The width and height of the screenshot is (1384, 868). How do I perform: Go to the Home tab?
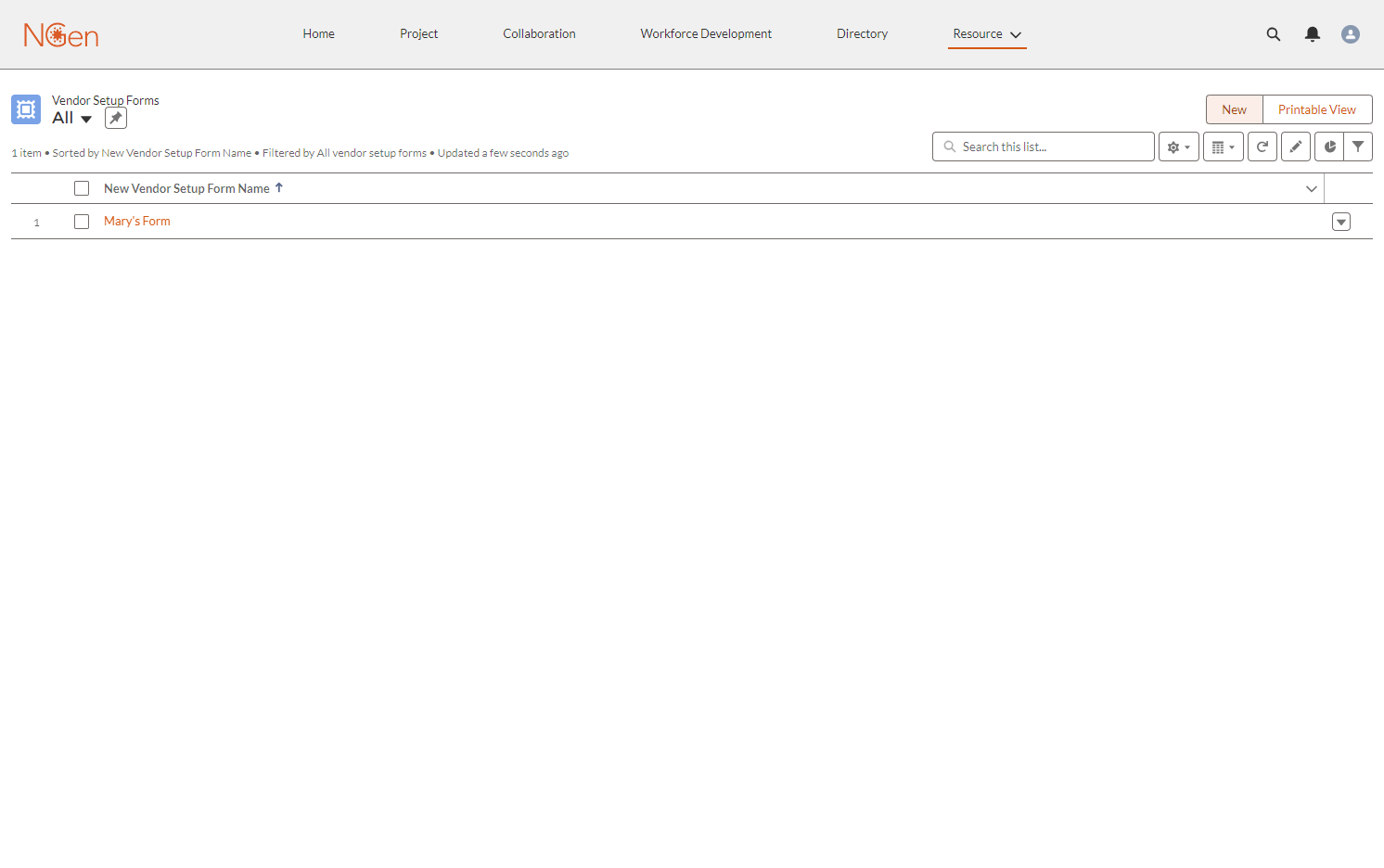coord(318,34)
